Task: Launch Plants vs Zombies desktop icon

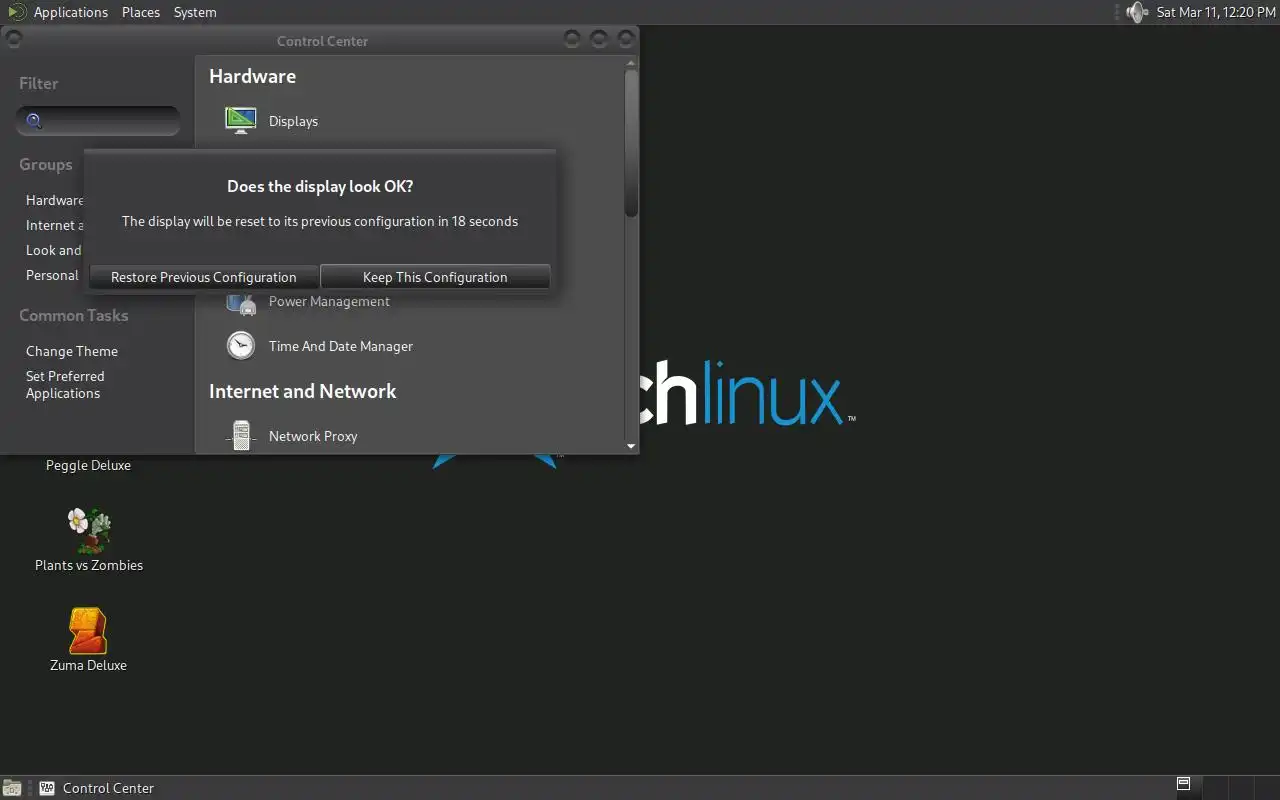Action: point(89,530)
